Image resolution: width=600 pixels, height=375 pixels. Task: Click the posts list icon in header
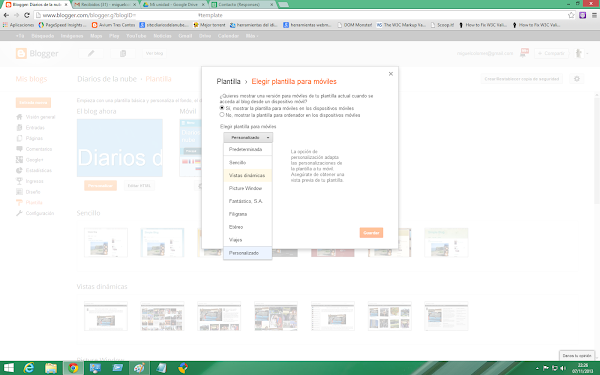pyautogui.click(x=123, y=54)
